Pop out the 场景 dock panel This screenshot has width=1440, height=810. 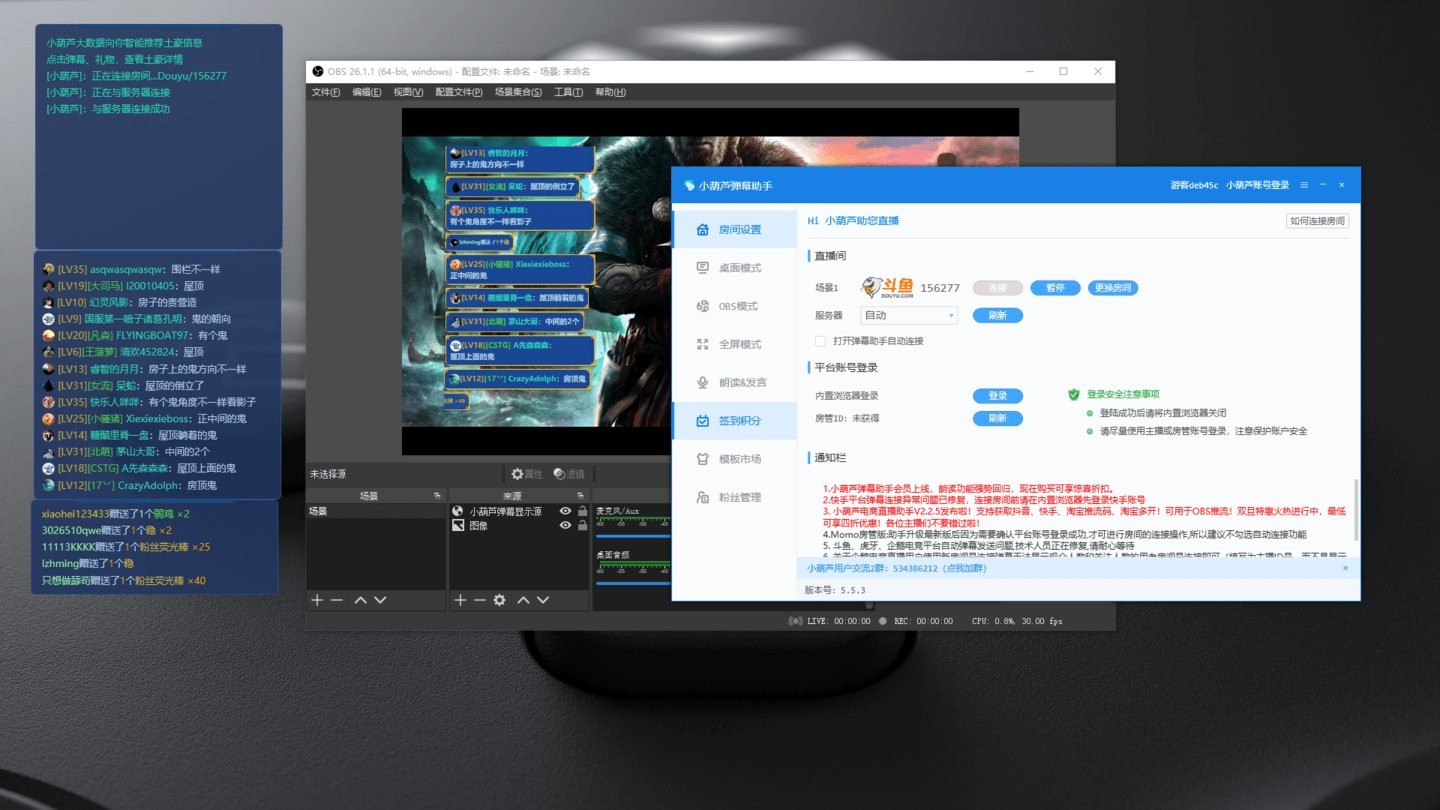pyautogui.click(x=437, y=496)
